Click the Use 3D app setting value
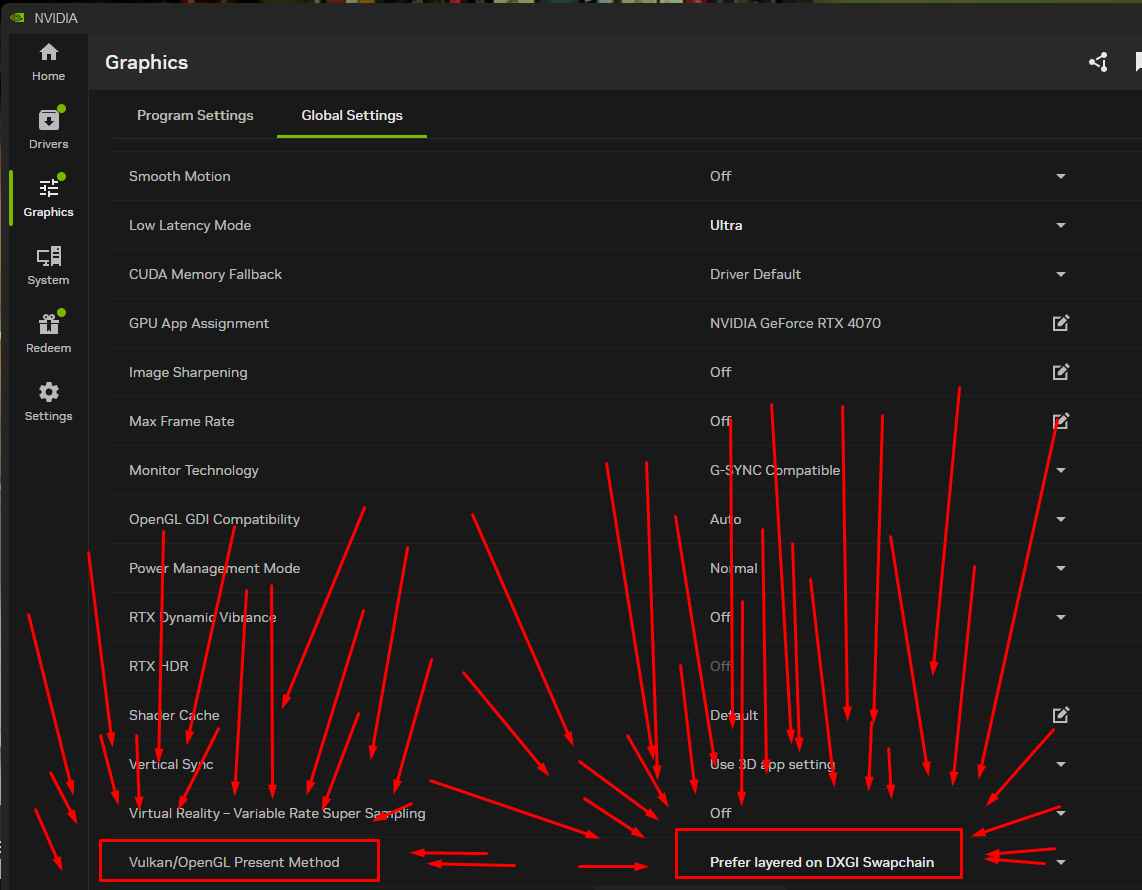This screenshot has height=890, width=1142. (x=772, y=764)
